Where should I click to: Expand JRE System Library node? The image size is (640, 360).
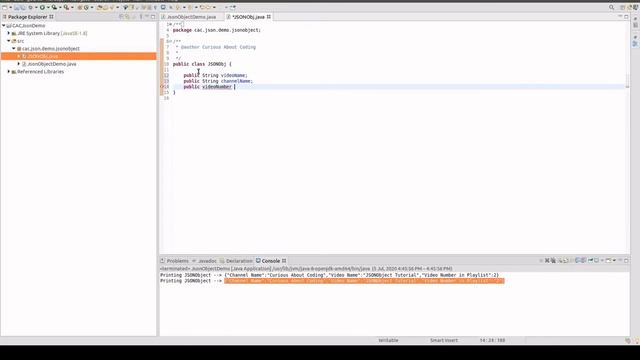point(9,33)
